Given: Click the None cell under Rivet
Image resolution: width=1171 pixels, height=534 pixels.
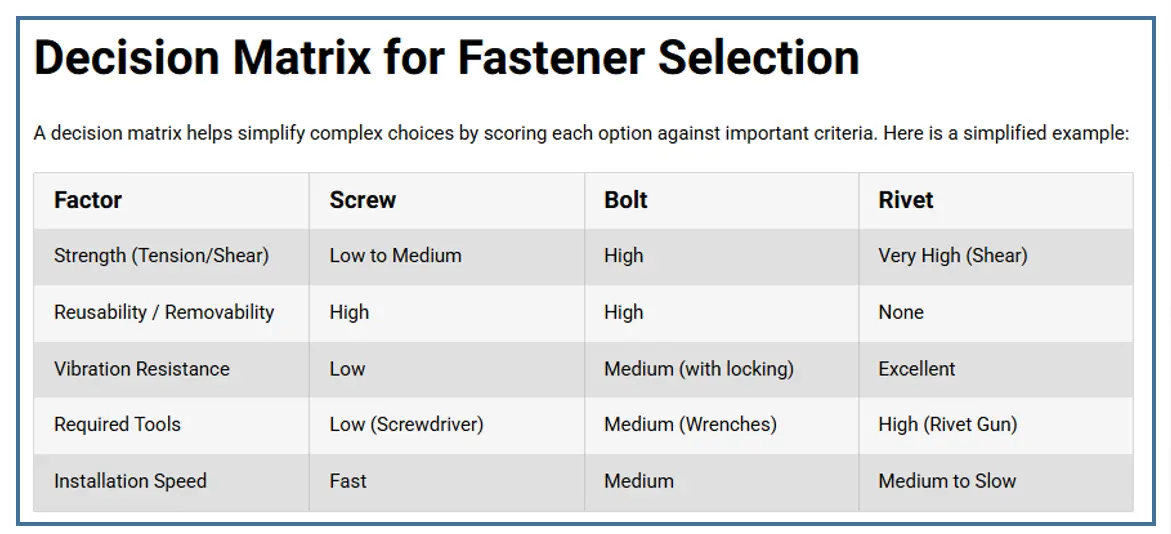Looking at the screenshot, I should (900, 312).
